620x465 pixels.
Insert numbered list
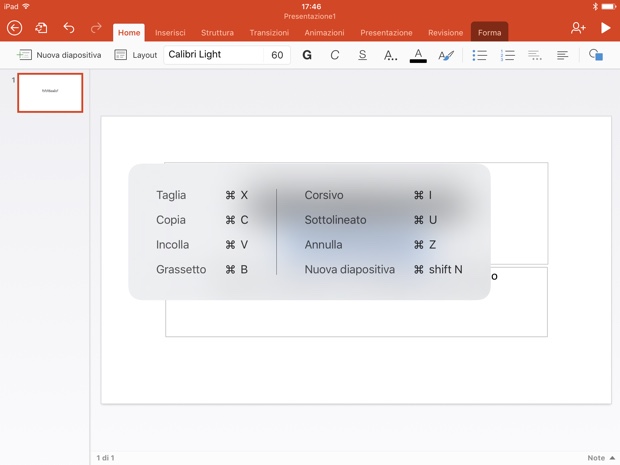pos(507,55)
